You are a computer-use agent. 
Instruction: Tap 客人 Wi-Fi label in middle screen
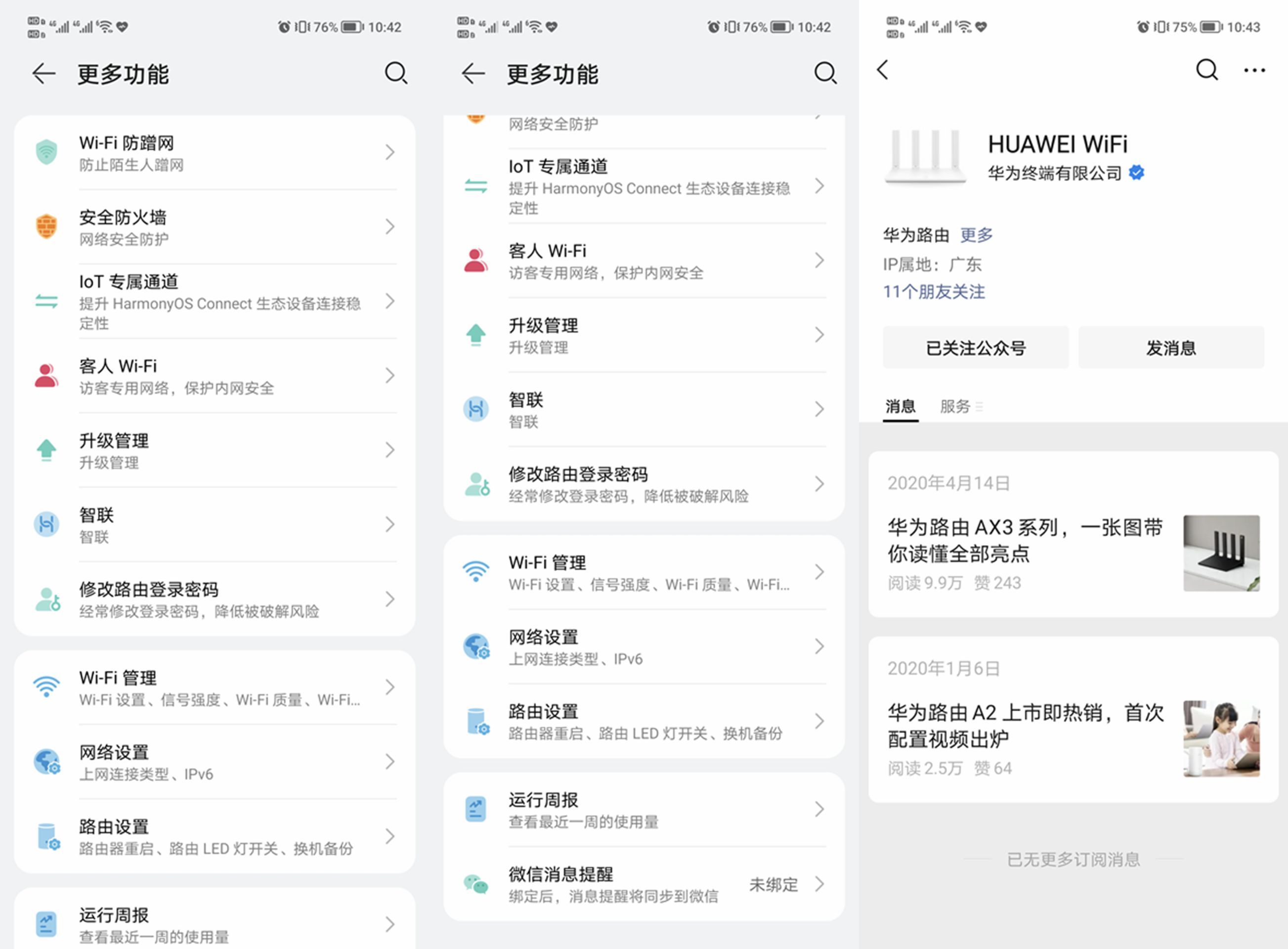[547, 251]
